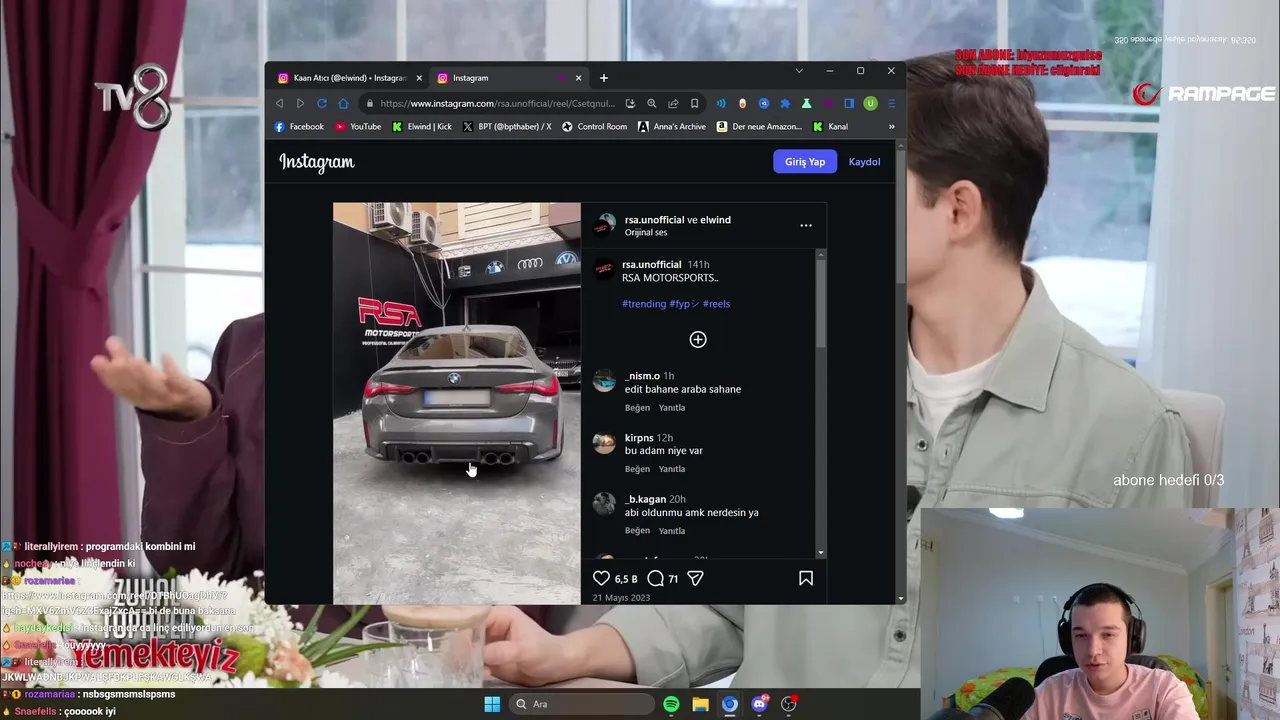This screenshot has height=720, width=1280.
Task: Click the taskbar search box Ara
Action: (x=580, y=704)
